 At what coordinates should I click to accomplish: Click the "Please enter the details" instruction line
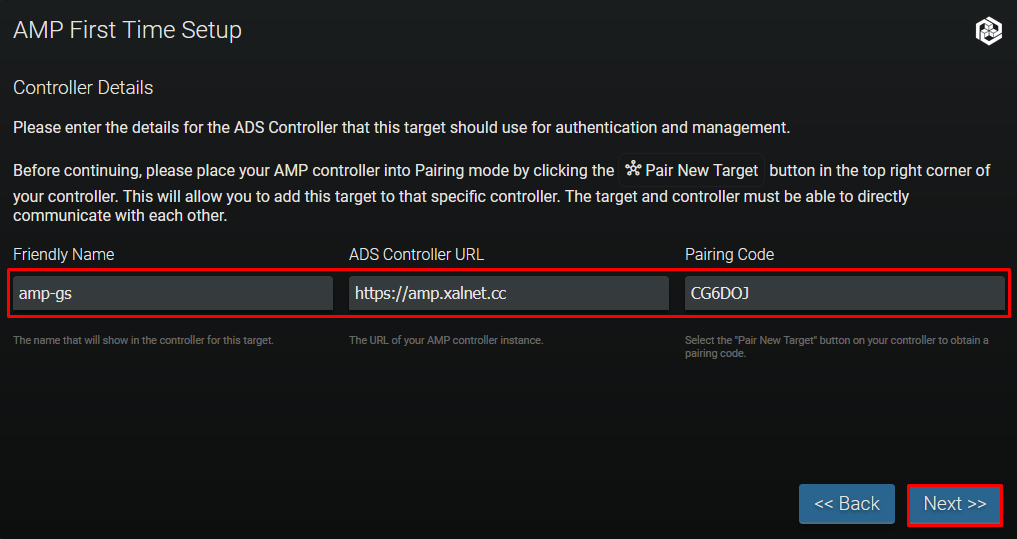point(401,128)
